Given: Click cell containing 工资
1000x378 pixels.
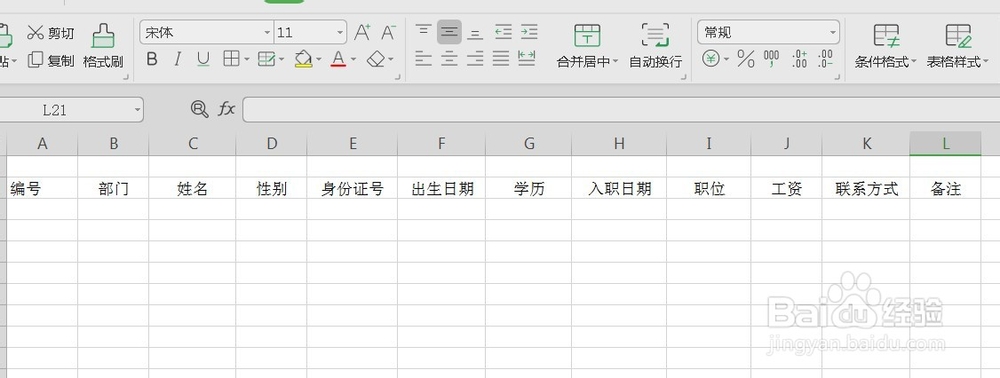Looking at the screenshot, I should click(786, 189).
